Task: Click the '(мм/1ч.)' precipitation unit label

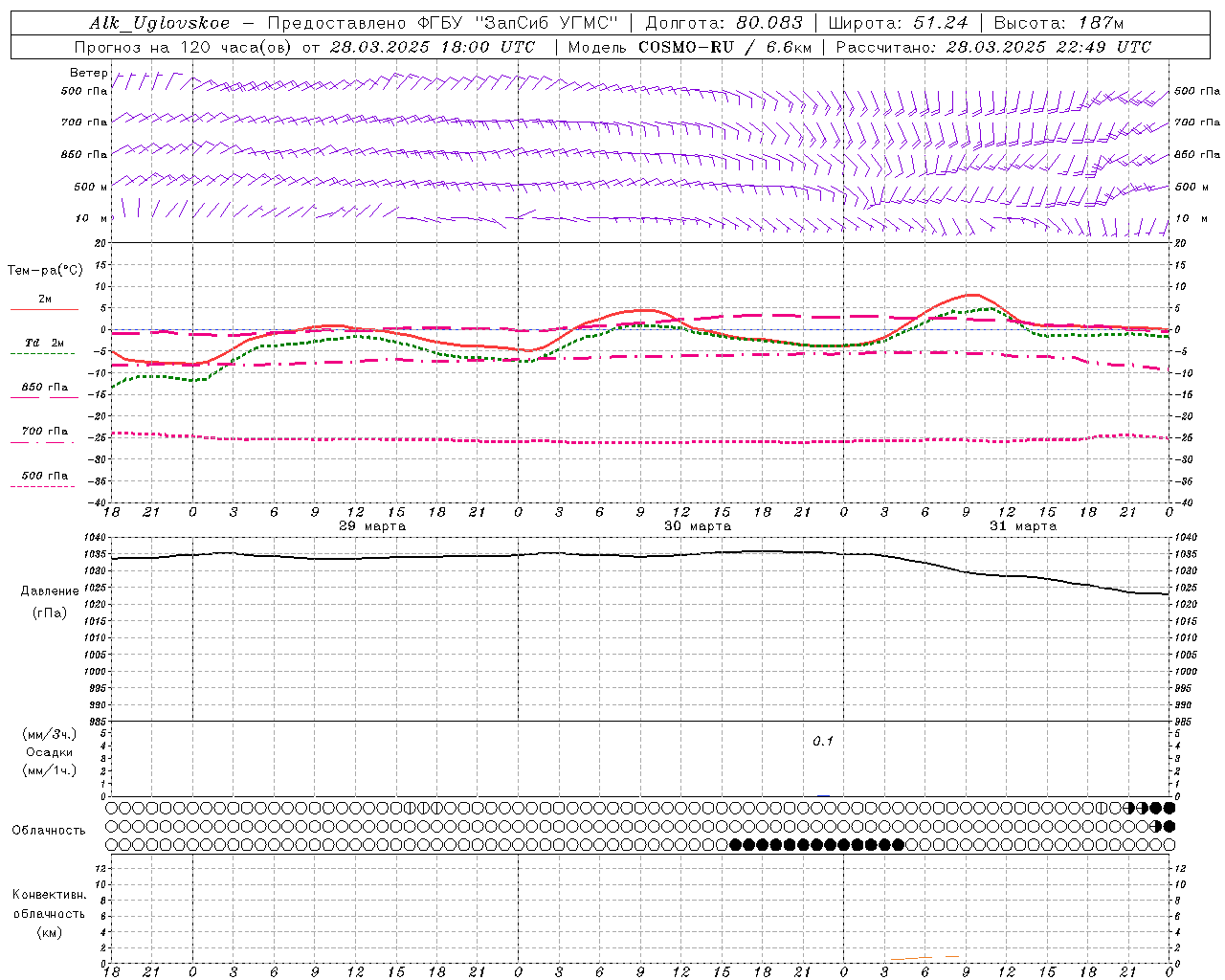Action: pos(50,770)
